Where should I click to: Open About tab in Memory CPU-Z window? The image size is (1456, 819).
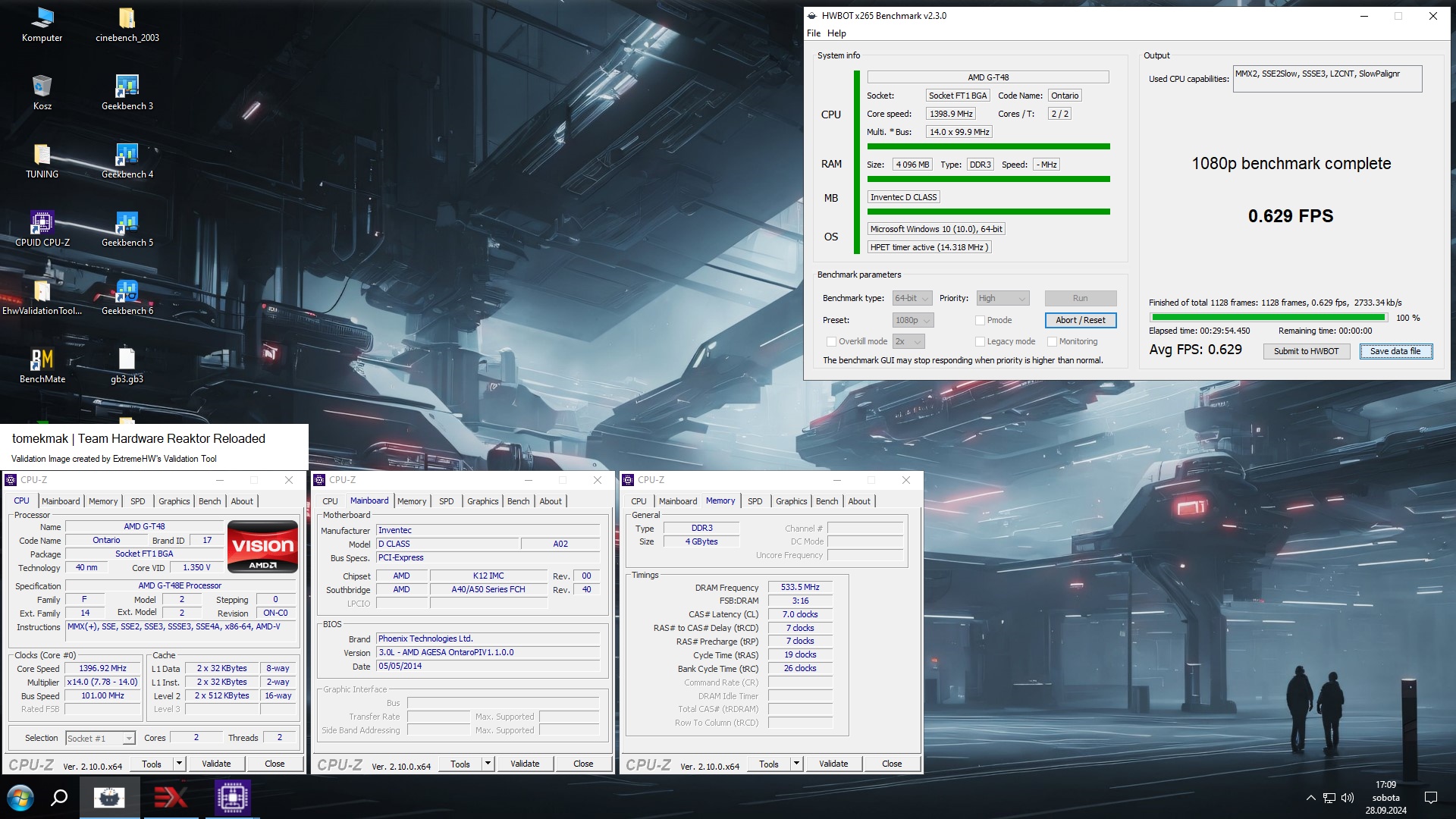(x=859, y=501)
